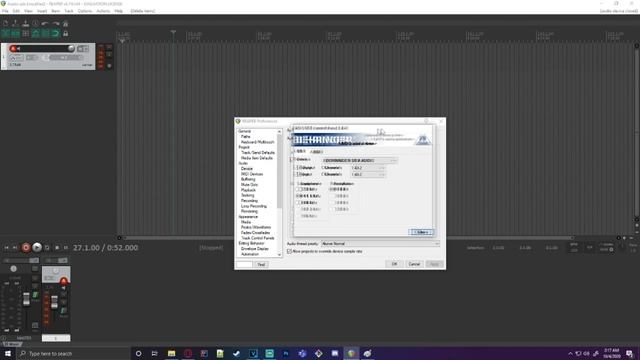Open the Options menu

(x=85, y=11)
